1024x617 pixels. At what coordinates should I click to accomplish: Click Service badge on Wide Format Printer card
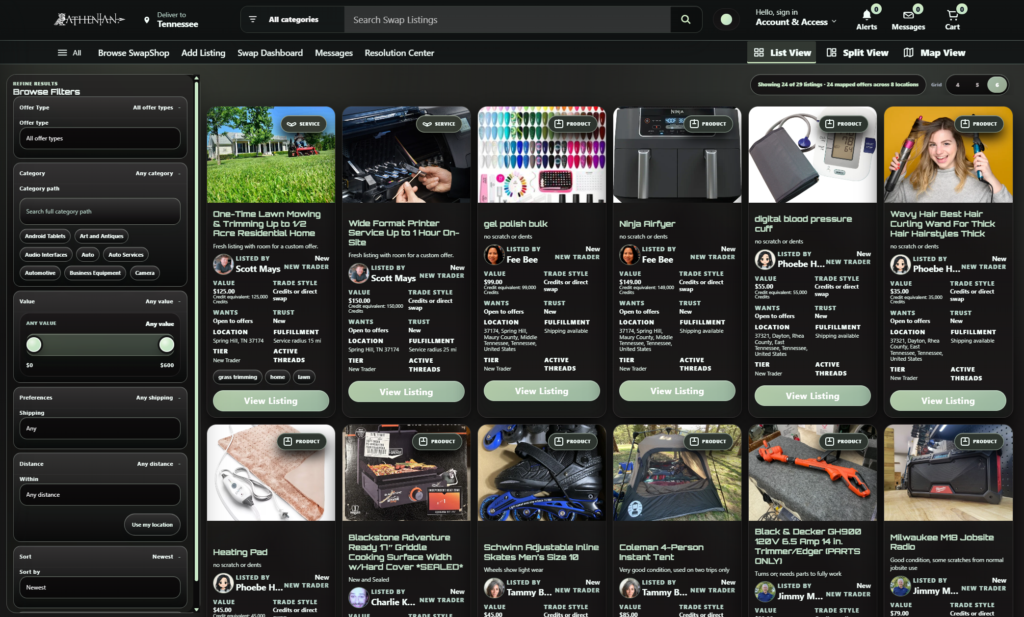[439, 123]
